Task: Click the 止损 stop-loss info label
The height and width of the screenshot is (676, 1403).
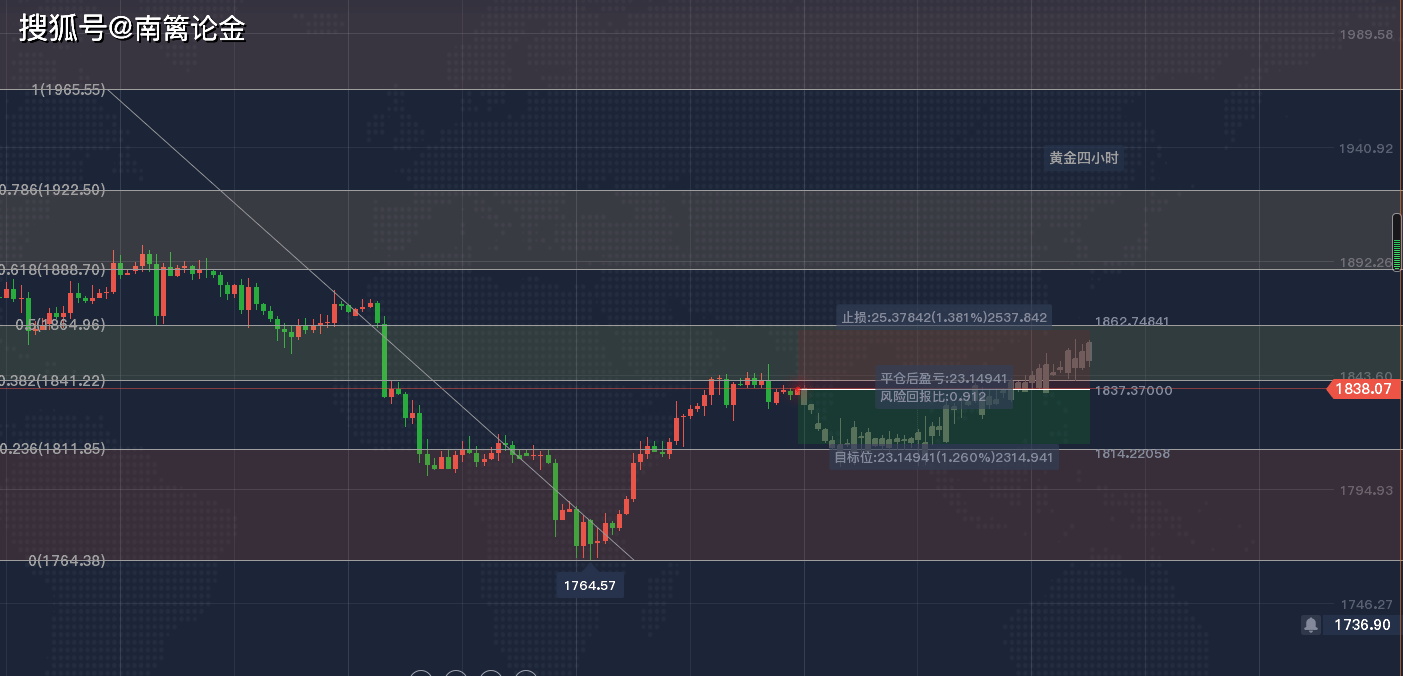Action: click(944, 317)
